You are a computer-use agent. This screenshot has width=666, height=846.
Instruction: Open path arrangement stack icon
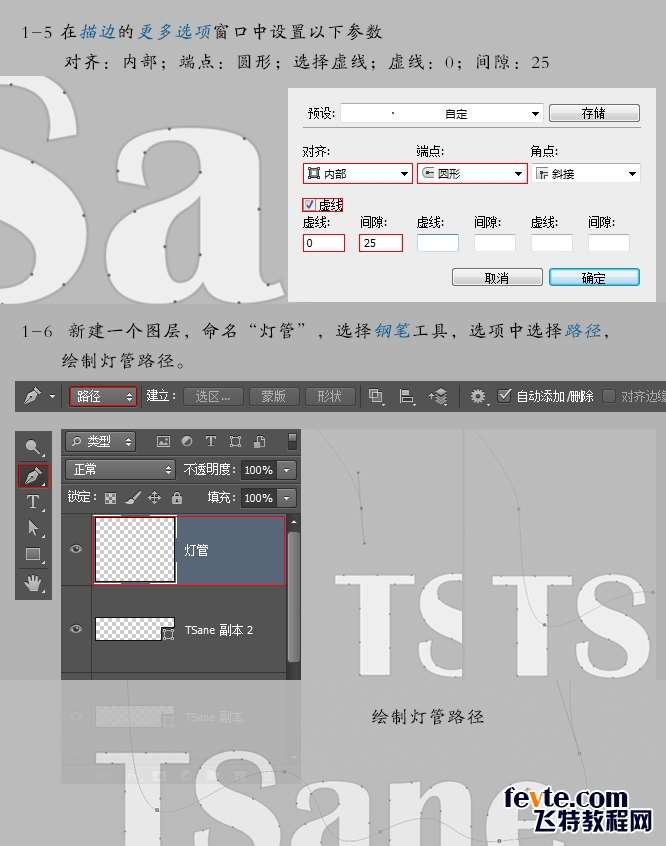coord(438,397)
